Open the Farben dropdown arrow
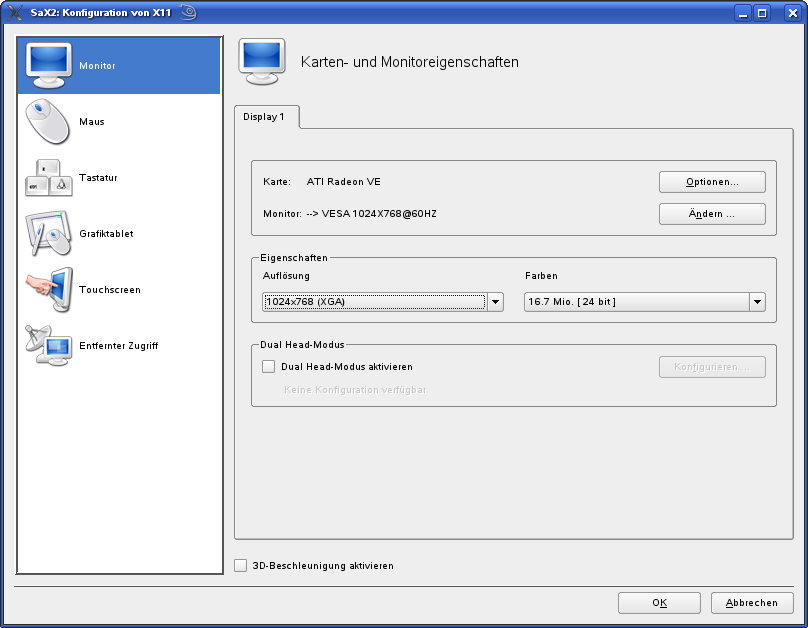The height and width of the screenshot is (628, 808). point(757,302)
